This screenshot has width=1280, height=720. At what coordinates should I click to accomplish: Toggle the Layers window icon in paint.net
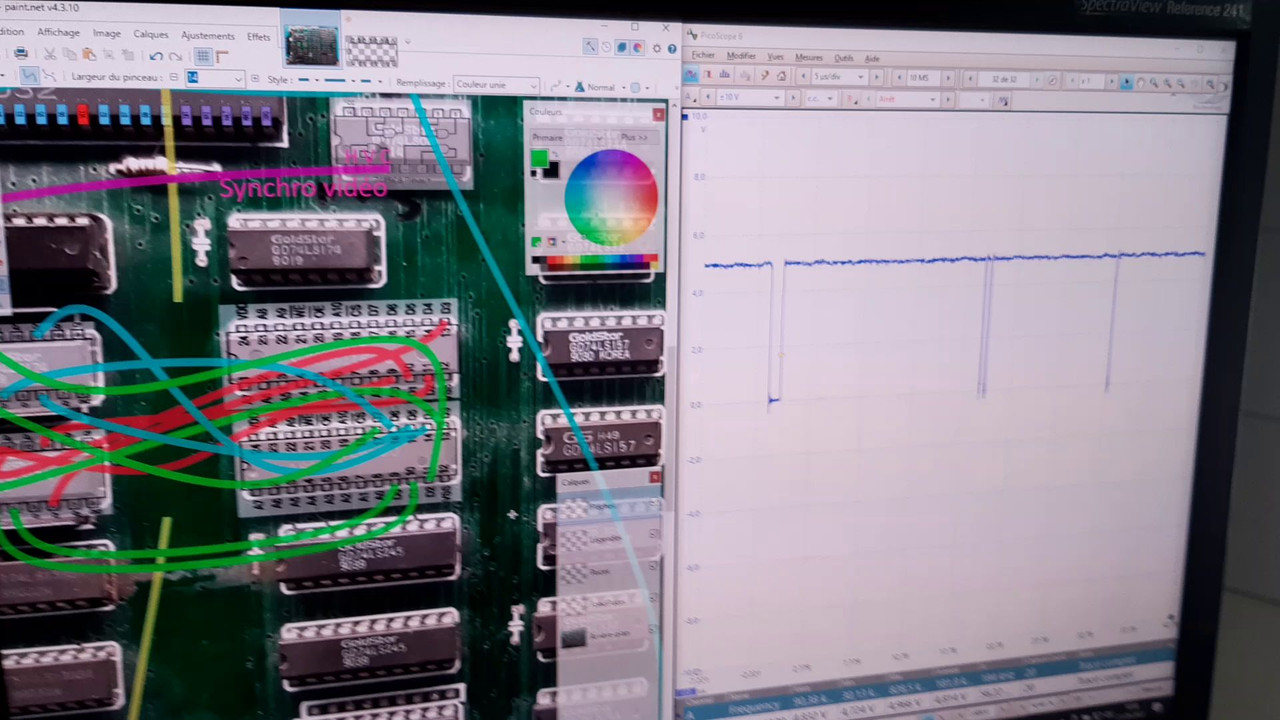(x=622, y=47)
